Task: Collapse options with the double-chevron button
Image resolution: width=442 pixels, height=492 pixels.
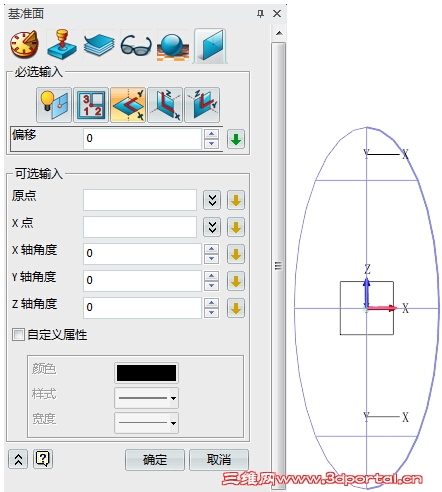Action: coord(18,459)
